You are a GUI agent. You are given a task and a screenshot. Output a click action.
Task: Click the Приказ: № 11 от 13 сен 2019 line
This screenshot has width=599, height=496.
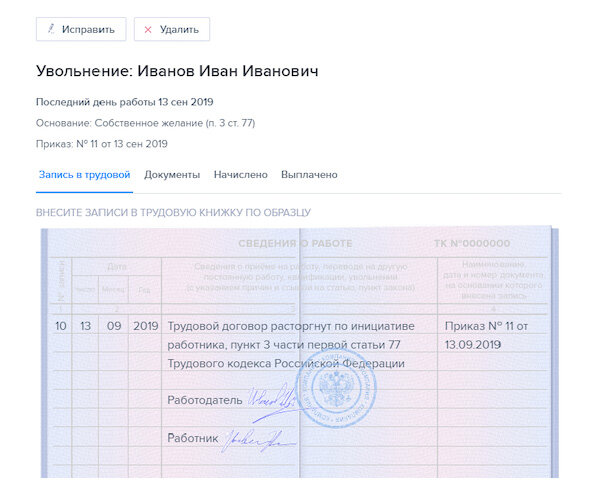click(x=102, y=144)
